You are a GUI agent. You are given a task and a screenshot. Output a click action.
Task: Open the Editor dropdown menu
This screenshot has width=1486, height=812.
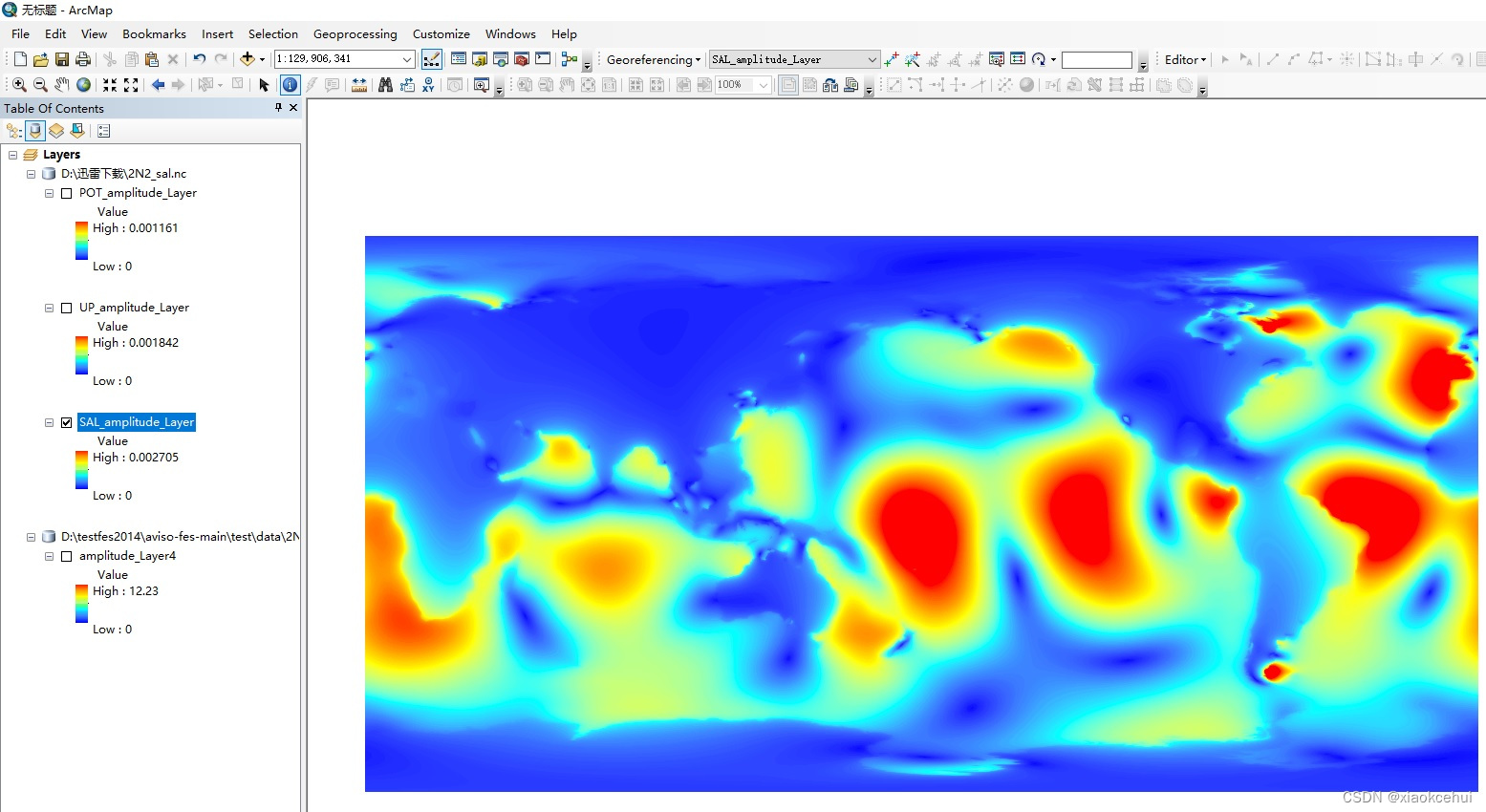tap(1186, 59)
